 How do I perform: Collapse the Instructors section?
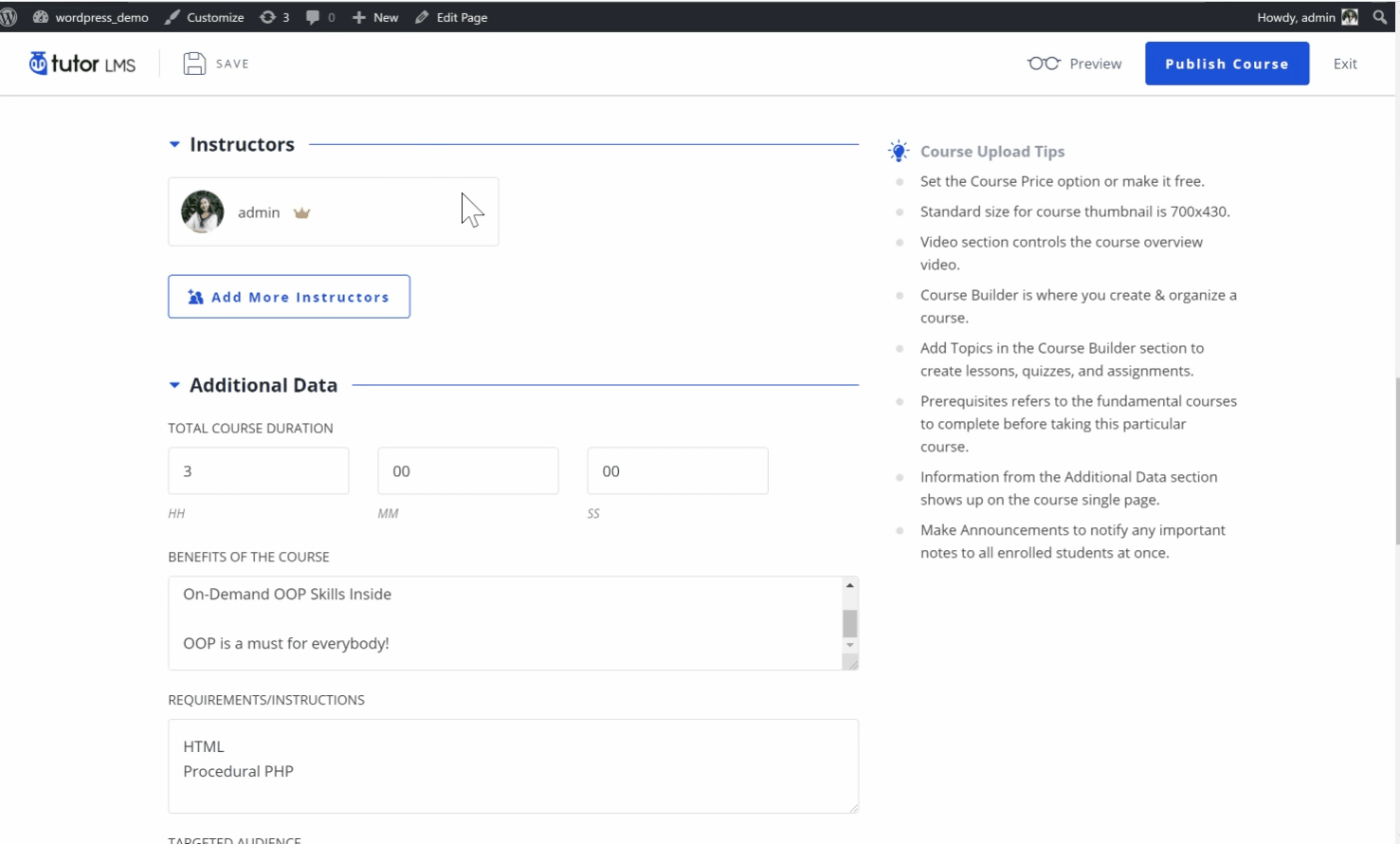(174, 144)
